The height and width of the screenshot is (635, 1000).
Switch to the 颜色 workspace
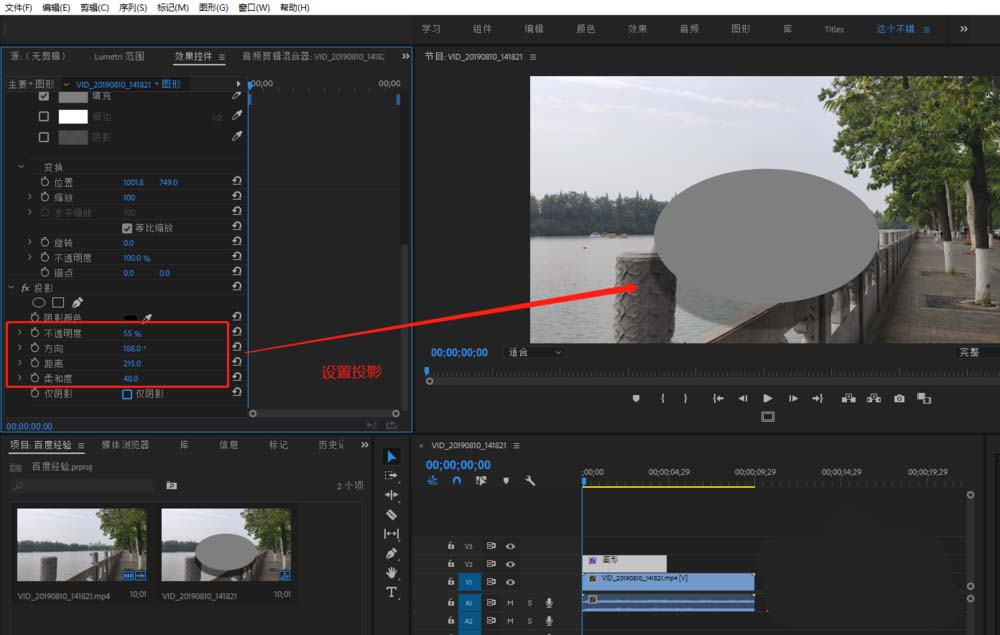coord(585,29)
